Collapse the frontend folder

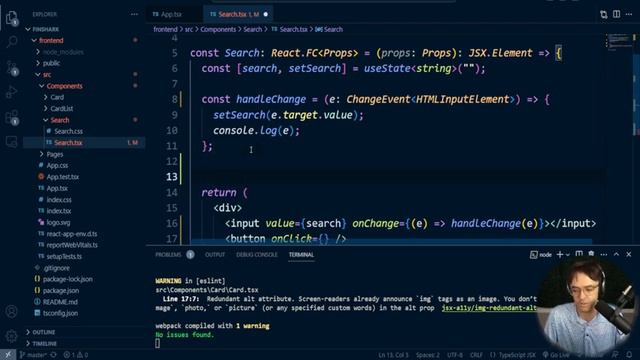(51, 40)
